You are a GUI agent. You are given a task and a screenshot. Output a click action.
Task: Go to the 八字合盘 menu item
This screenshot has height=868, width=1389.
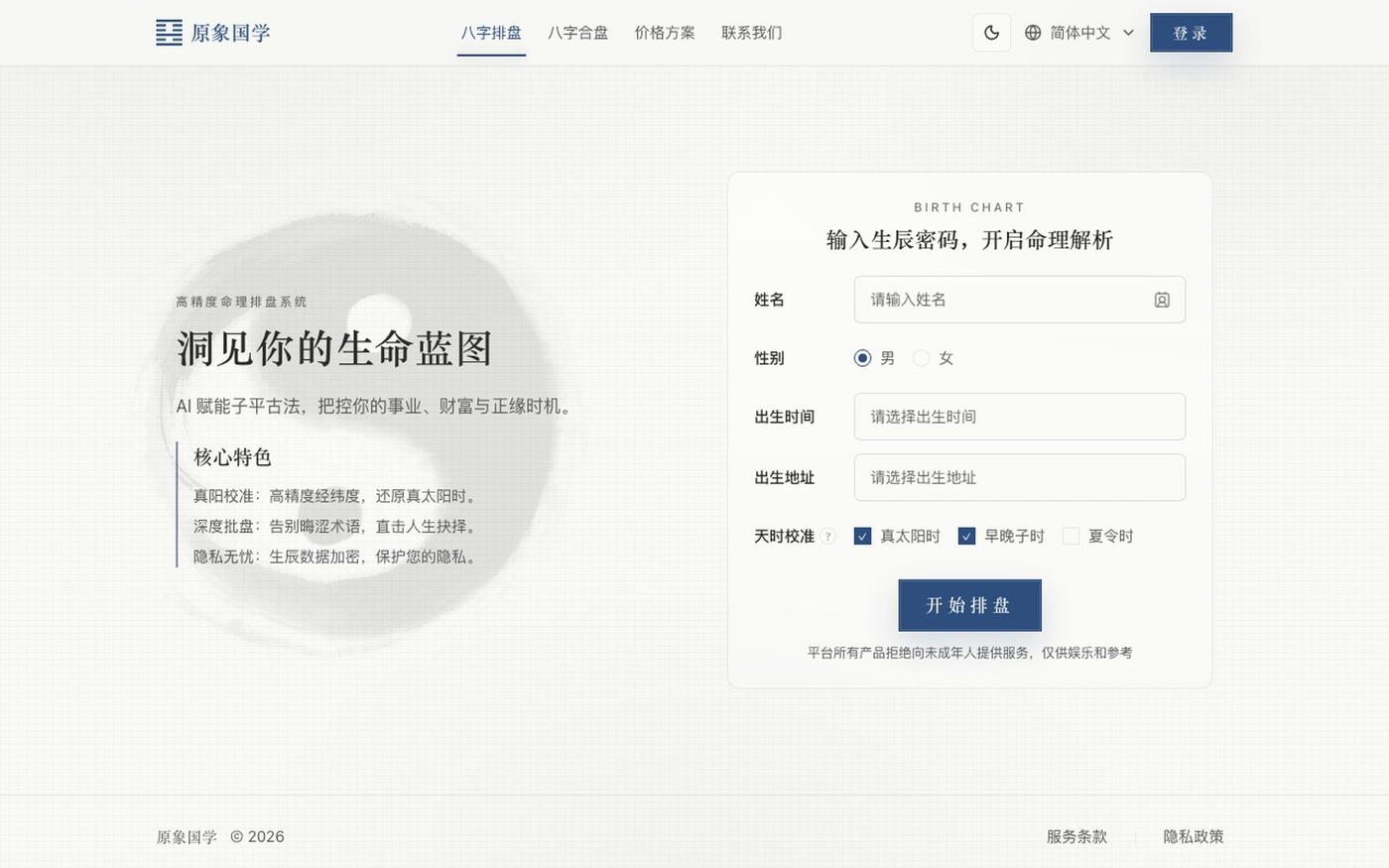coord(577,33)
